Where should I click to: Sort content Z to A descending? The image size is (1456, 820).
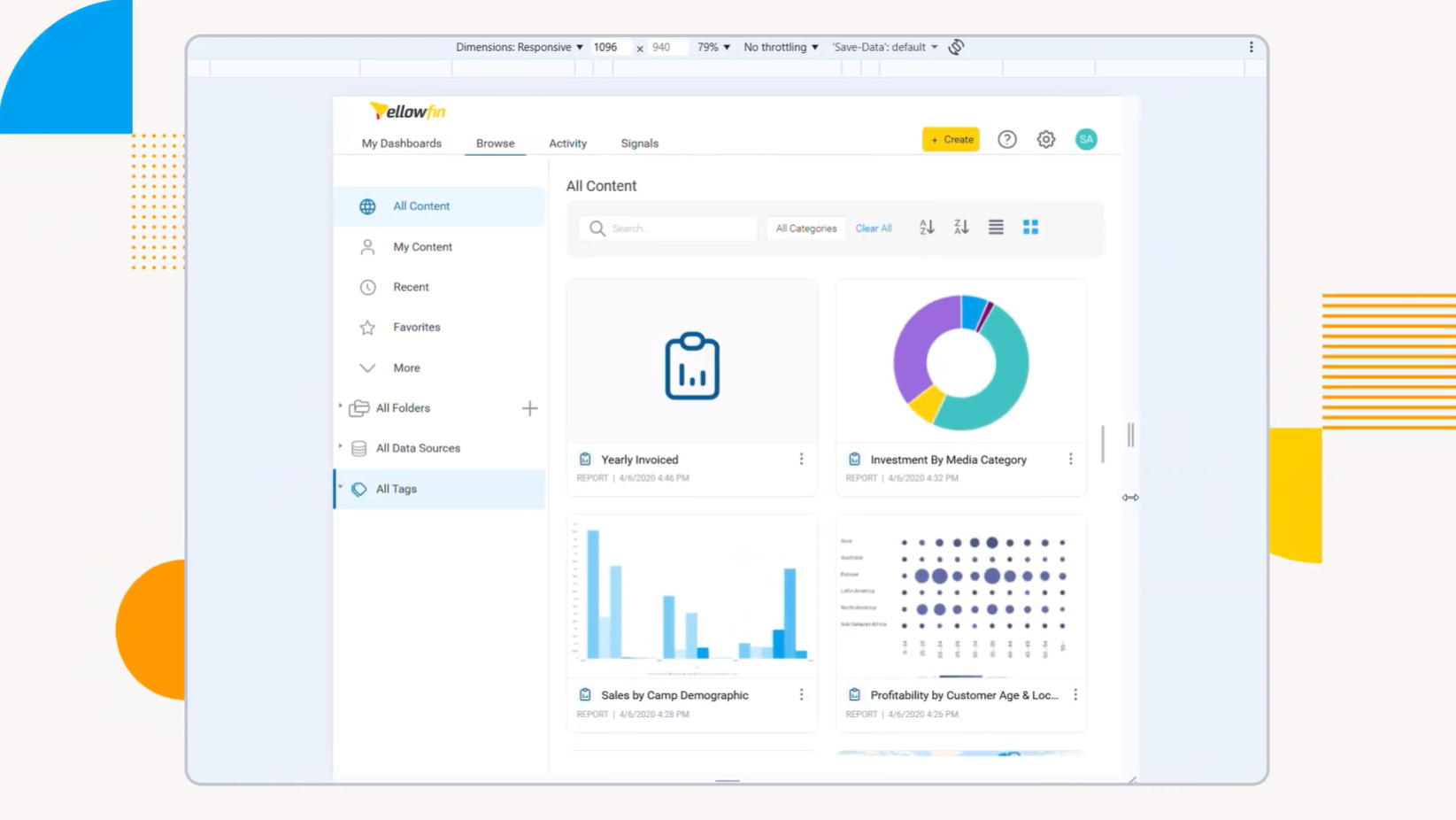pos(961,228)
